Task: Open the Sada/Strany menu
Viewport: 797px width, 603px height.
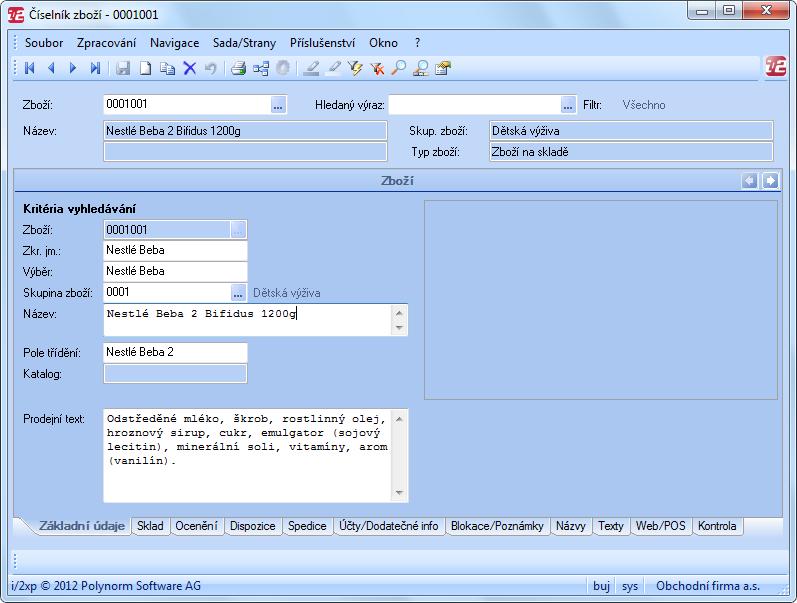Action: pos(244,43)
